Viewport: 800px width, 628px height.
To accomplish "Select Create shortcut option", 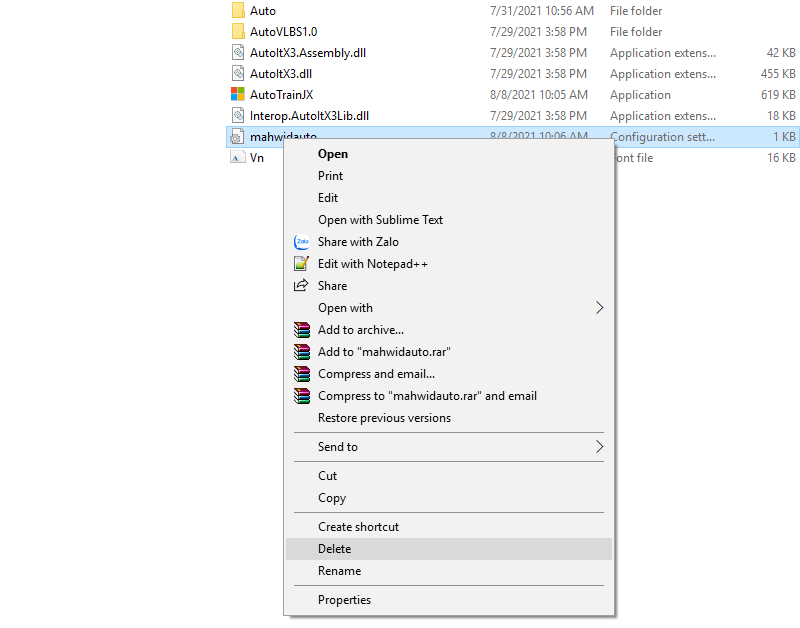I will coord(358,527).
